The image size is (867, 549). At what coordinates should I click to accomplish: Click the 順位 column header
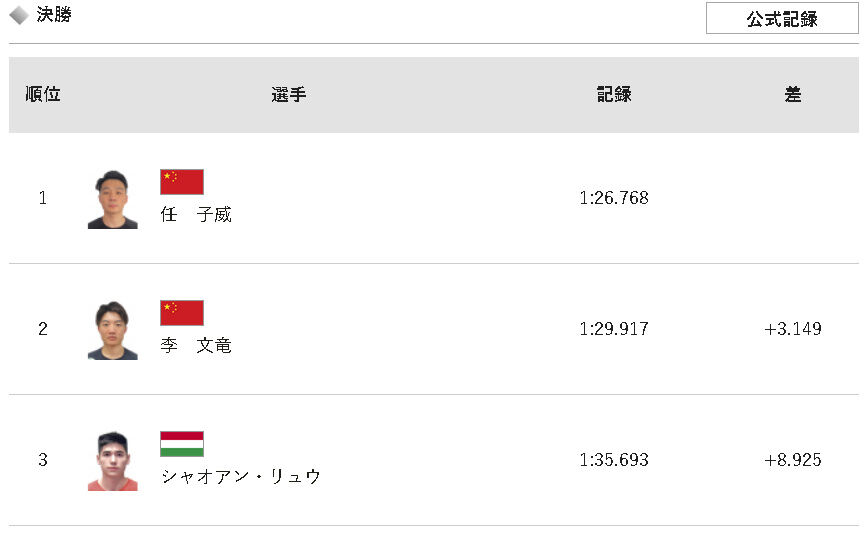pyautogui.click(x=43, y=95)
